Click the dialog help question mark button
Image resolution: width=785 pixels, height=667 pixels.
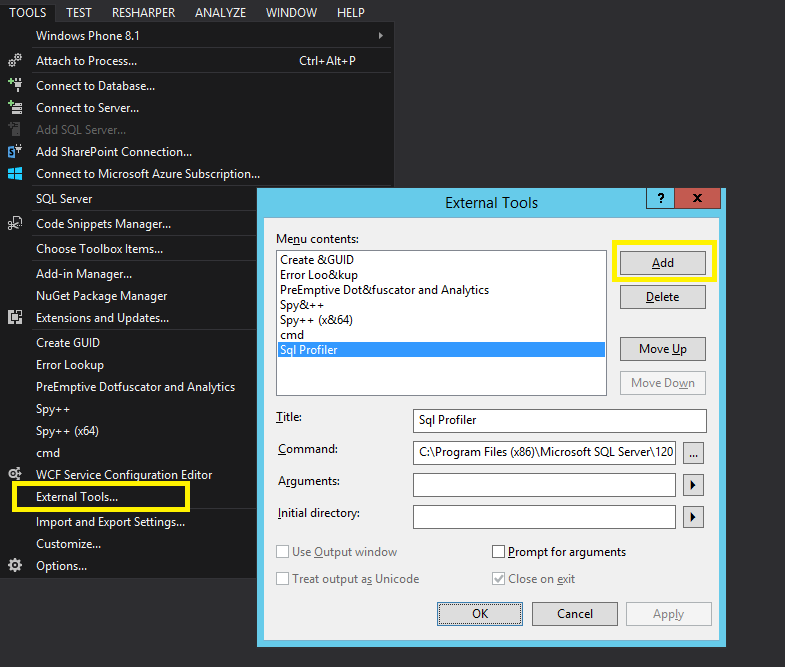click(x=660, y=198)
